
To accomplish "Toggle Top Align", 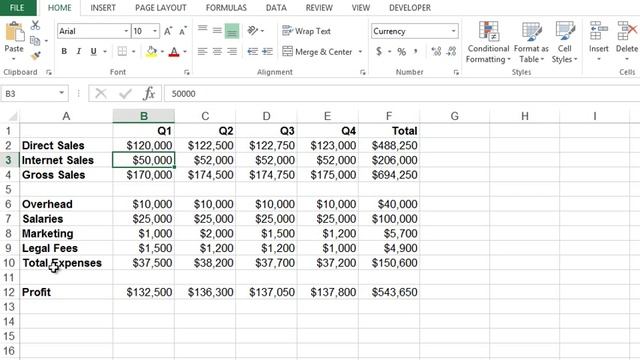I will tap(202, 30).
